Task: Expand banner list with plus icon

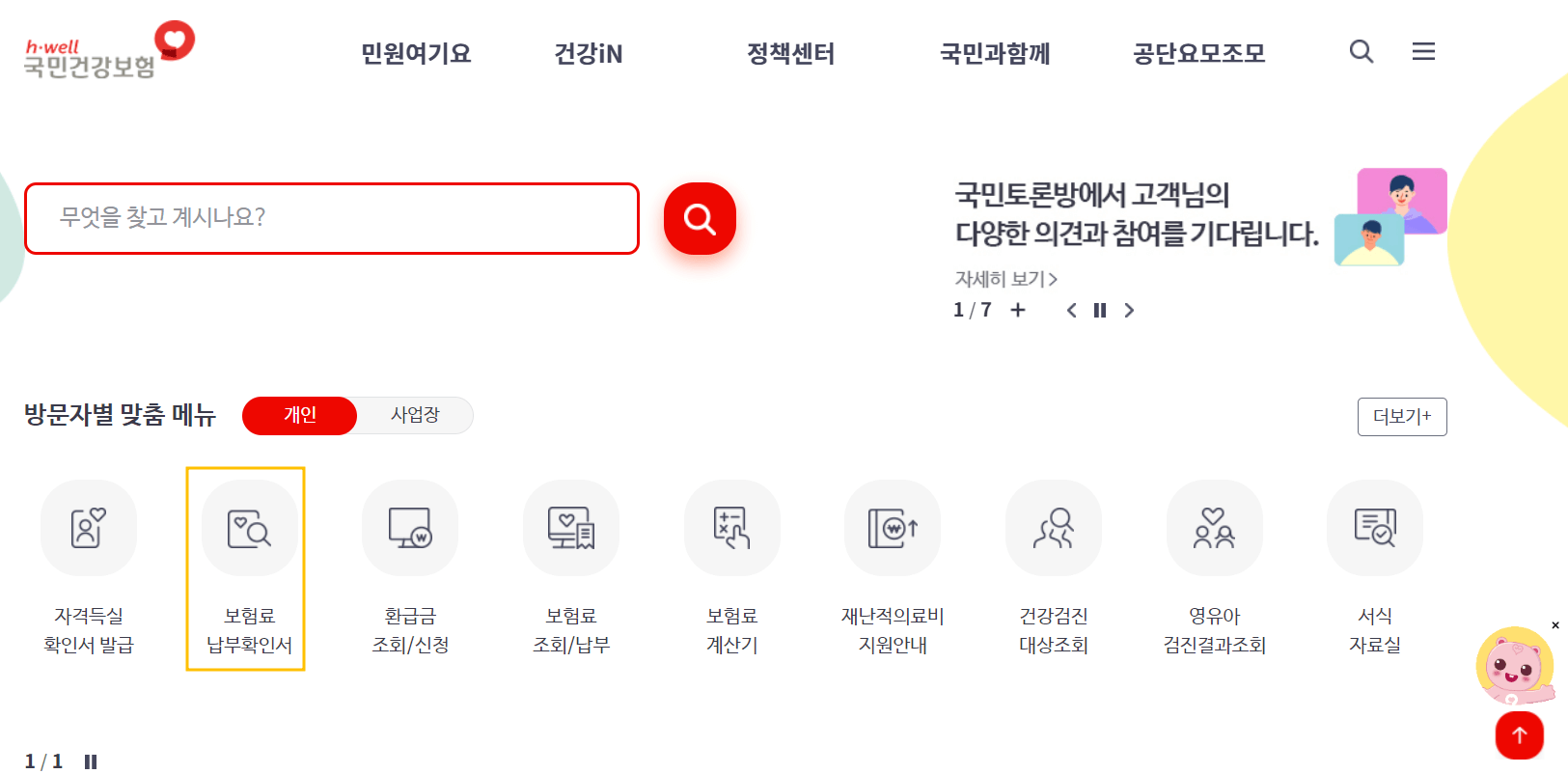Action: pos(1018,310)
